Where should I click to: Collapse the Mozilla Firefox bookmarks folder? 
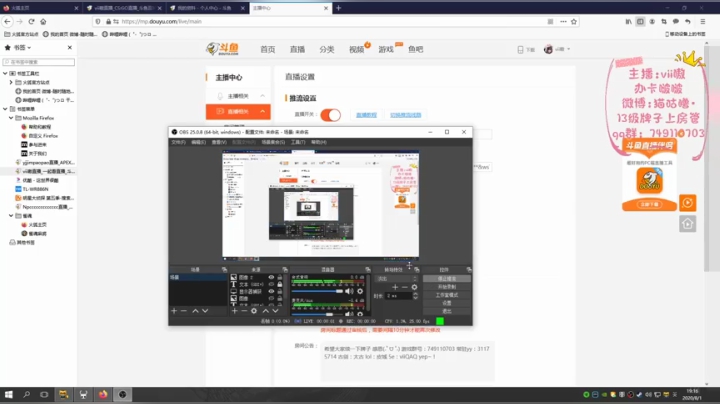(x=11, y=118)
